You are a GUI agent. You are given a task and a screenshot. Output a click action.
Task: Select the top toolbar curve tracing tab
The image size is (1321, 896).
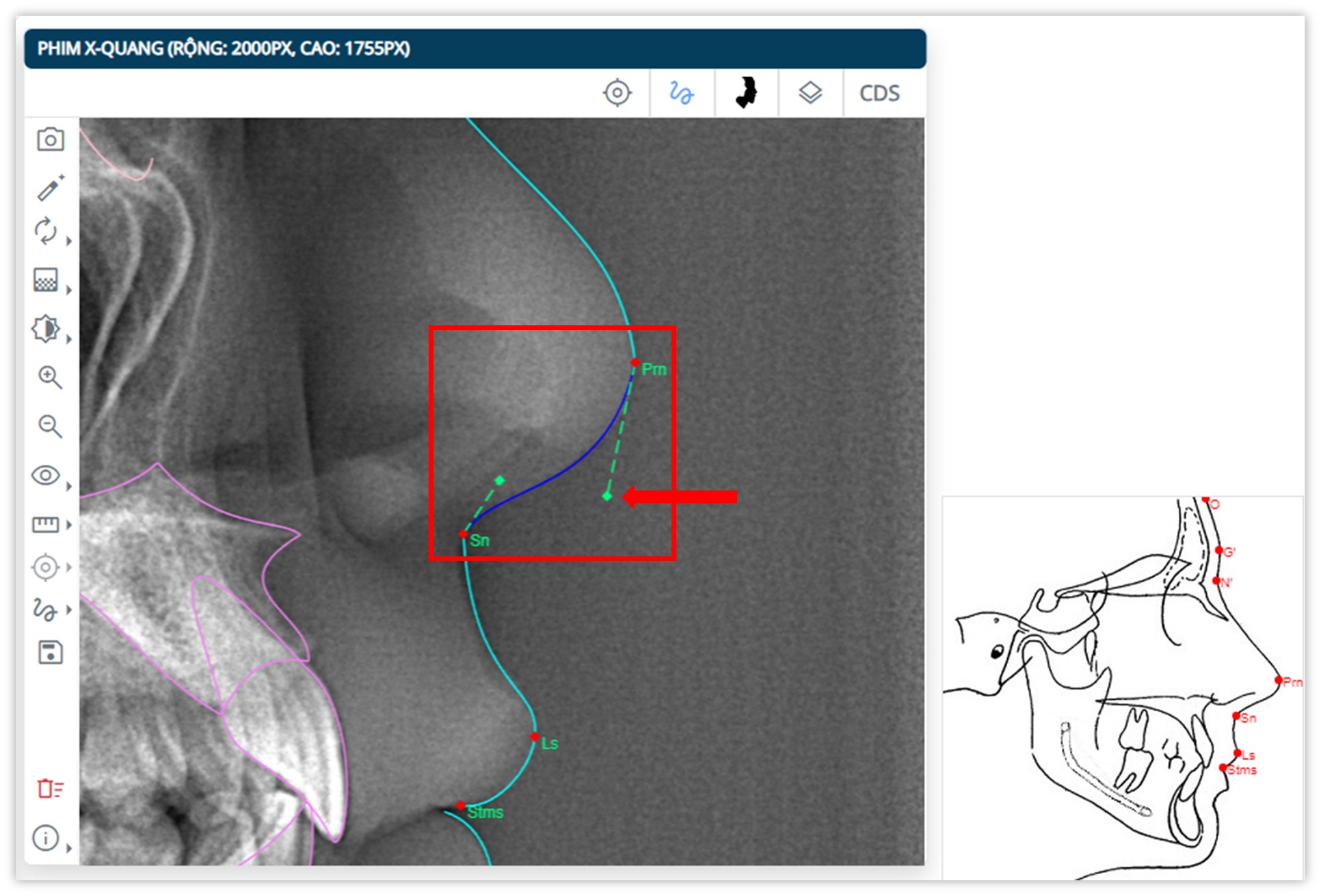[x=681, y=93]
